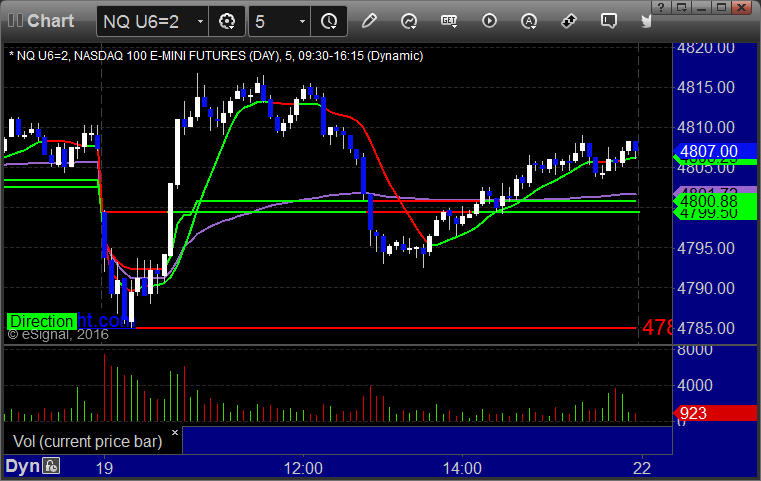Click the 12:00 time axis label

303,468
